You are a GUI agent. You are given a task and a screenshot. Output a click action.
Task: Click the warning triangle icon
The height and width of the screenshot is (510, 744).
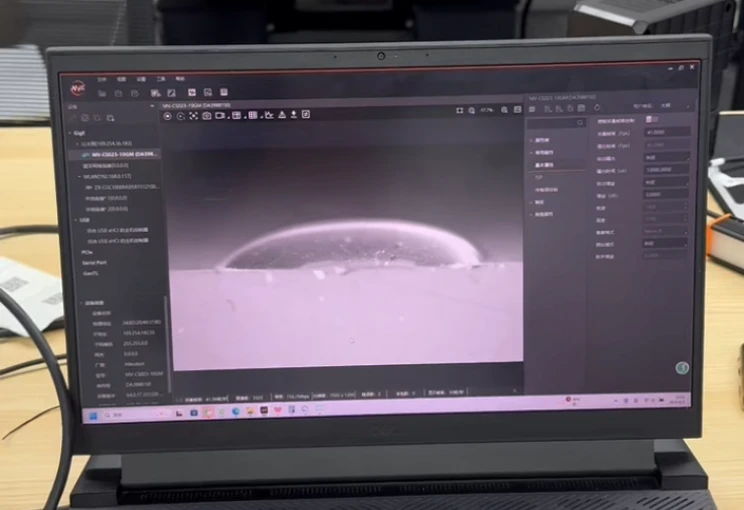pos(282,114)
